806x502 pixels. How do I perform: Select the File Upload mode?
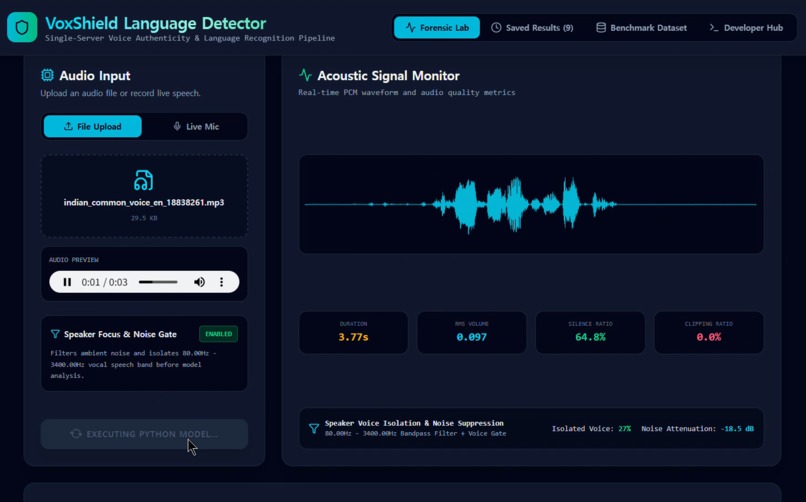click(93, 126)
